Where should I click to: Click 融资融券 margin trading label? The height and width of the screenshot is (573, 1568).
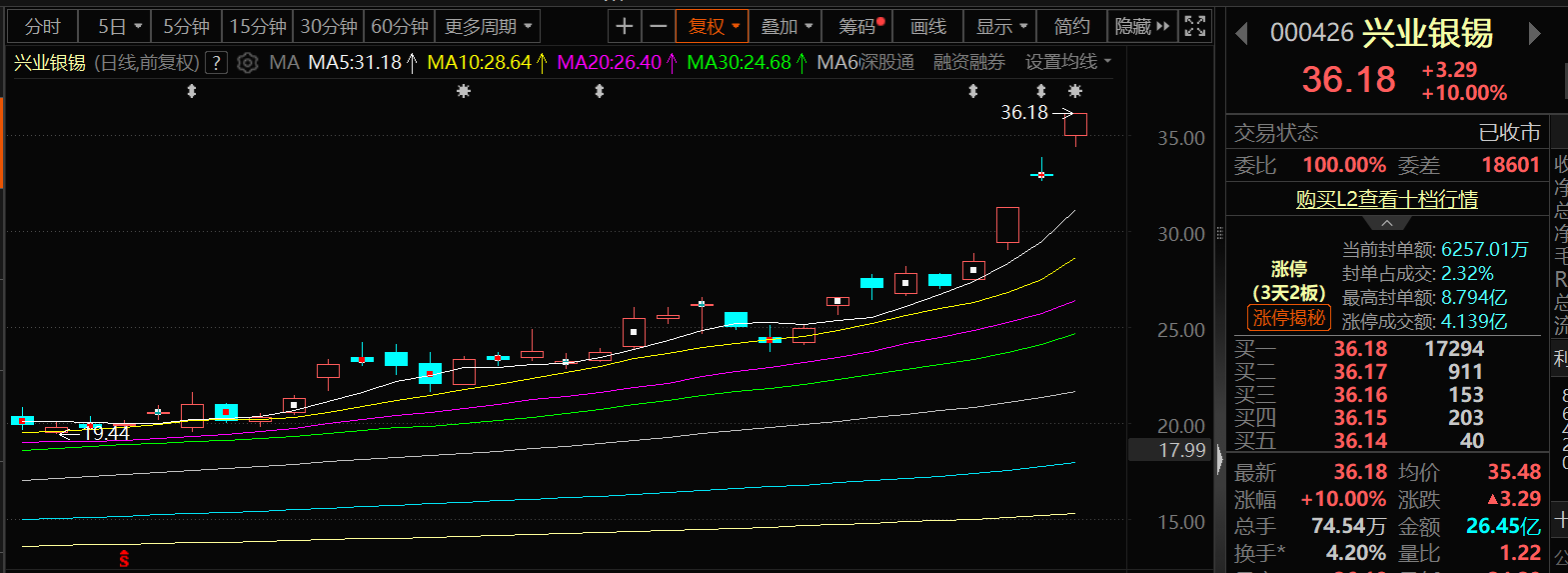[x=968, y=62]
